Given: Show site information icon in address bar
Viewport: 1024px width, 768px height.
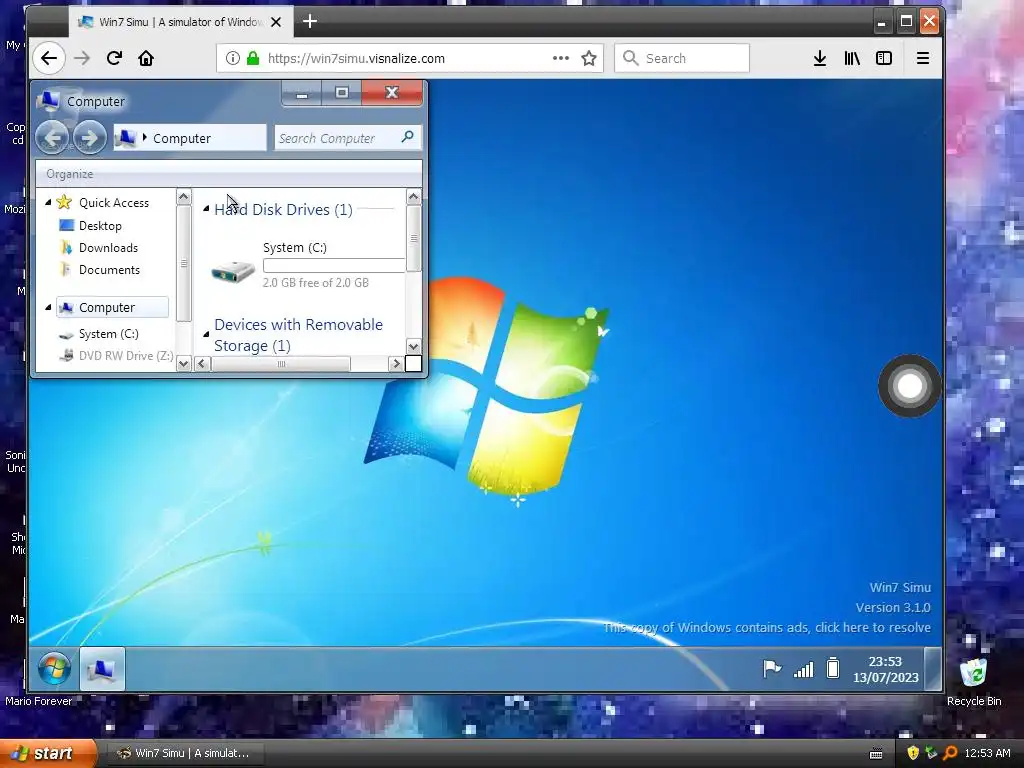Looking at the screenshot, I should [x=232, y=58].
